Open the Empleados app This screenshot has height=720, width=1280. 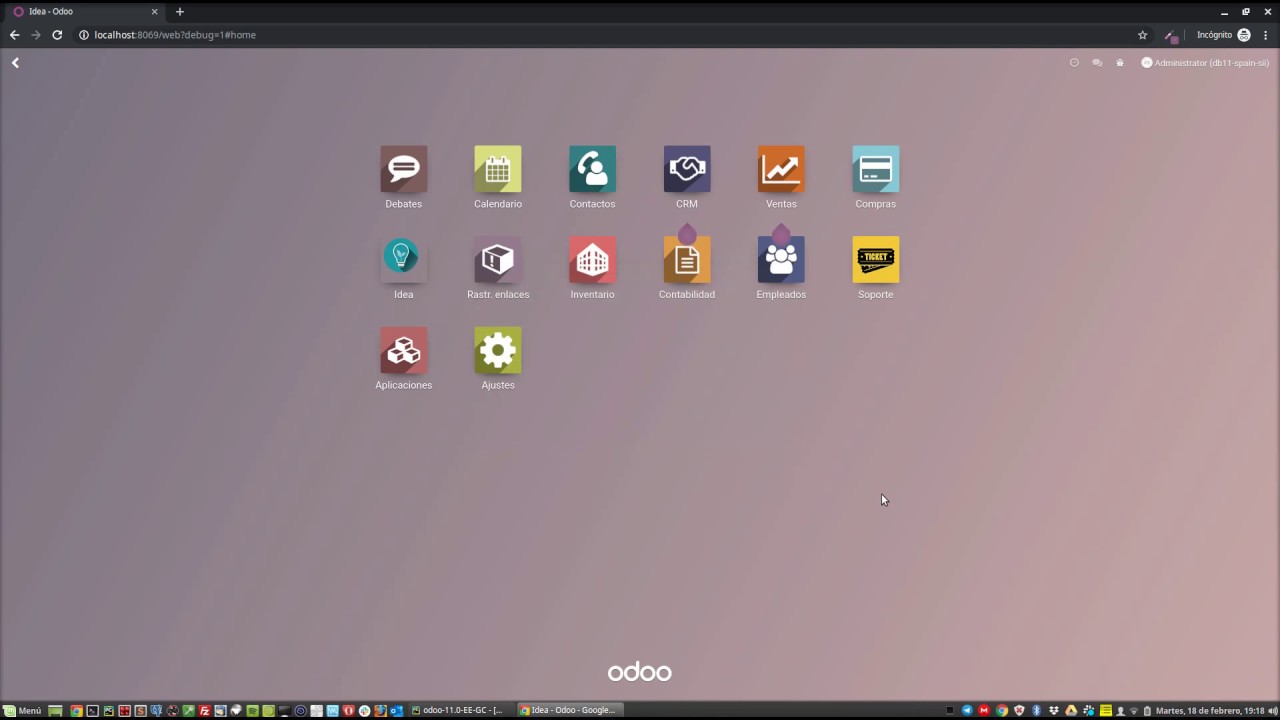tap(781, 268)
